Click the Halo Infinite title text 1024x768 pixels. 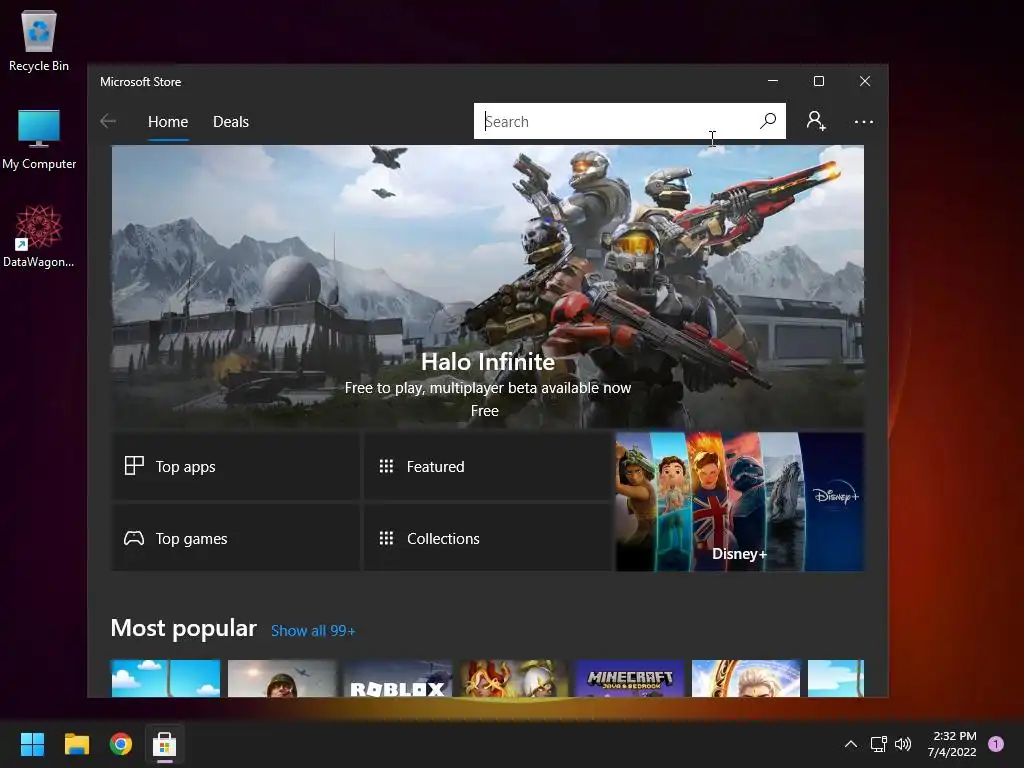(x=488, y=362)
